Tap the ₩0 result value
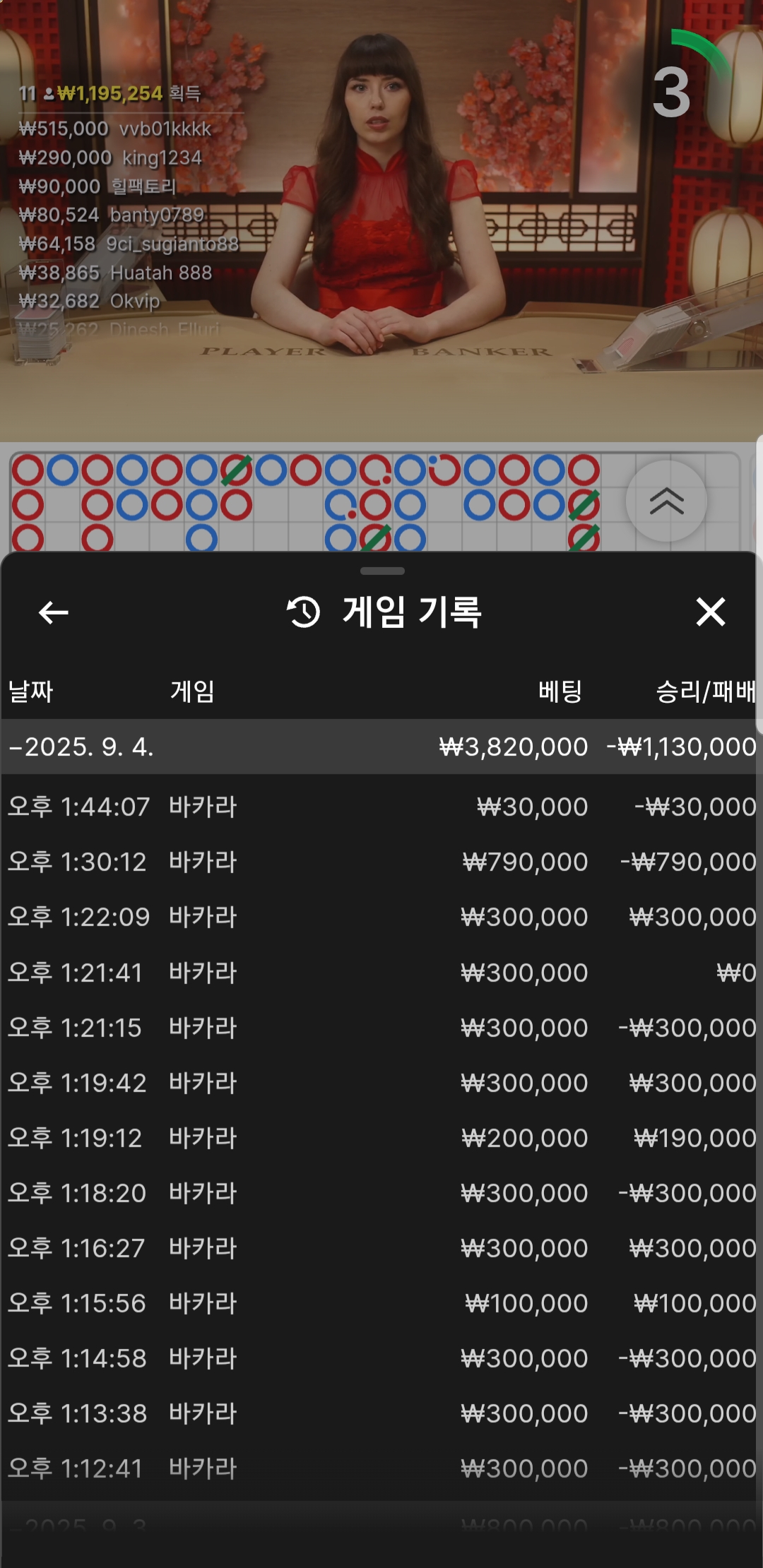Image resolution: width=763 pixels, height=1568 pixels. 736,973
